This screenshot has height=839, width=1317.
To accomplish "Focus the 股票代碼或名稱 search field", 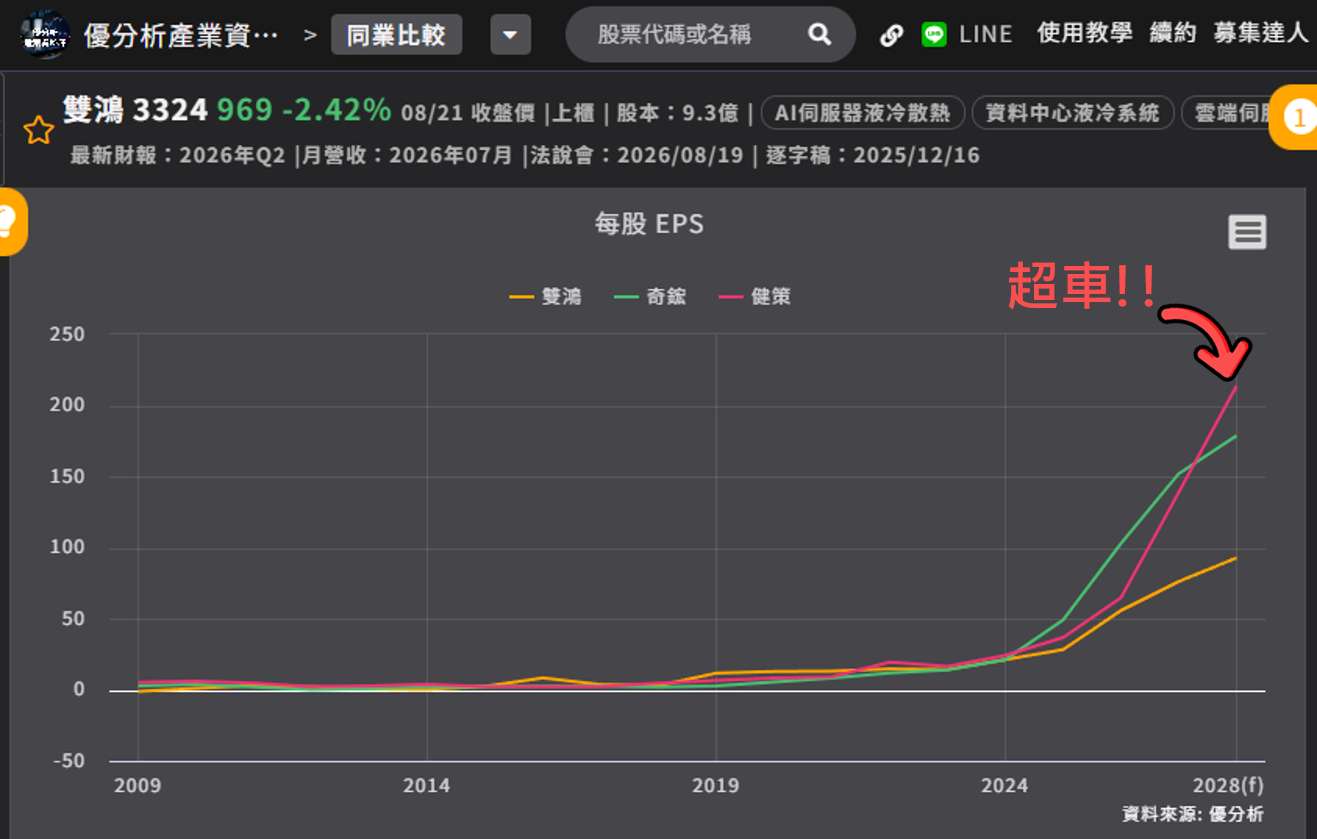I will (710, 35).
